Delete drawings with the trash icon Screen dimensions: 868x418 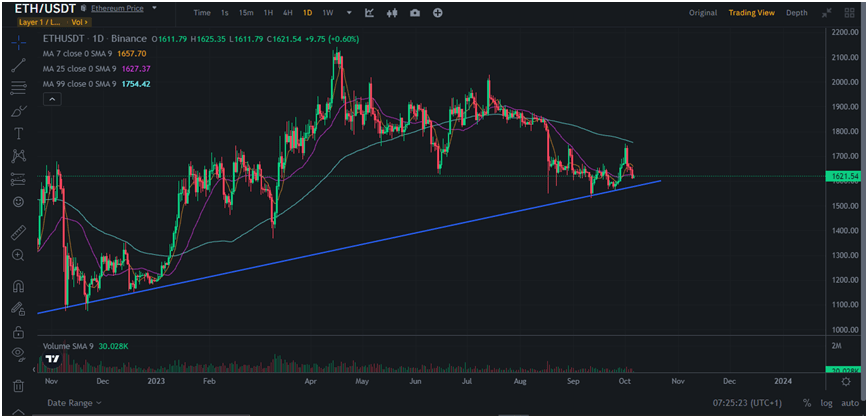point(18,385)
